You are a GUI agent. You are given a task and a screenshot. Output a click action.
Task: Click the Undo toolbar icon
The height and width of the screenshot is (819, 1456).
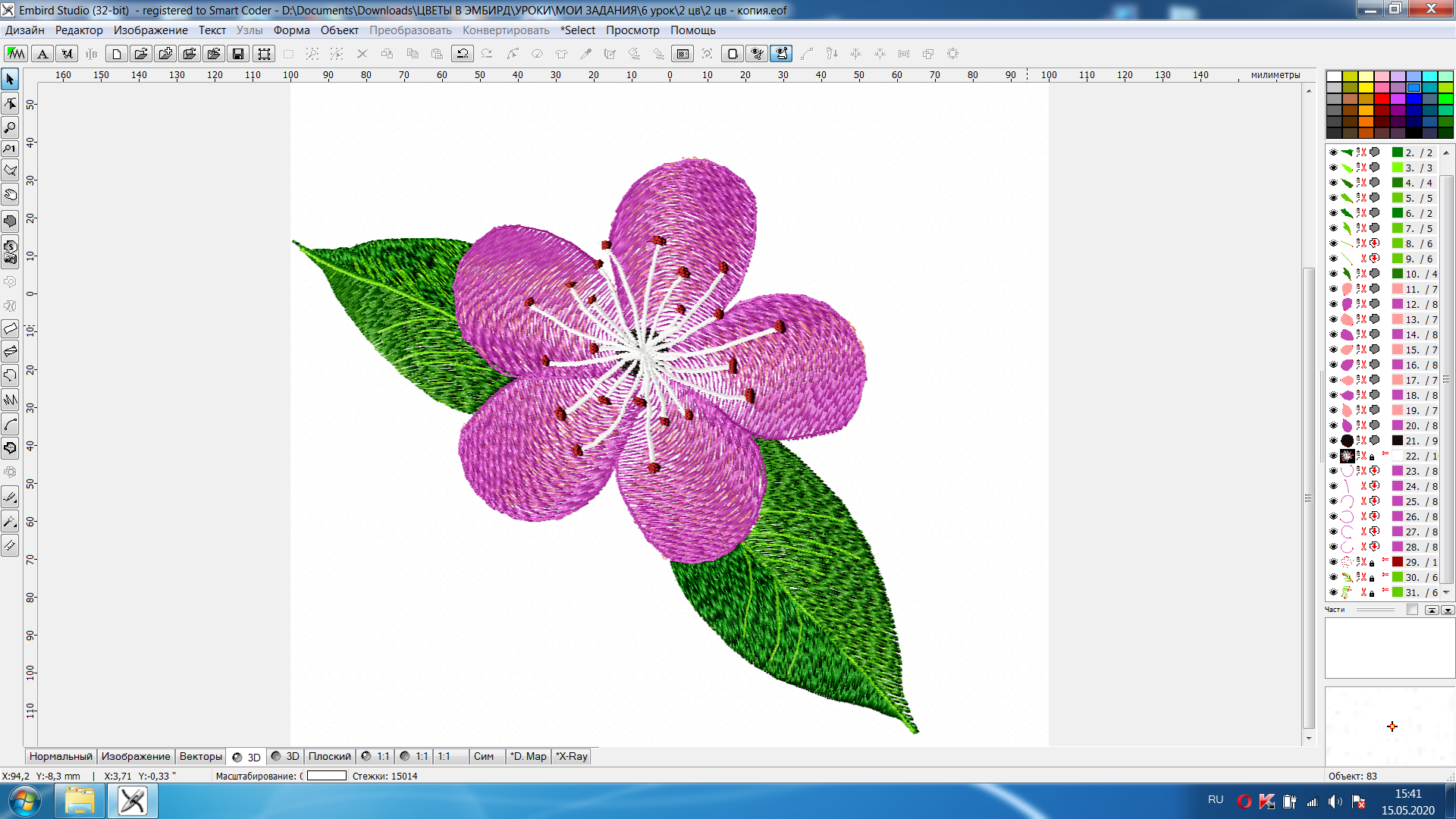(x=462, y=54)
